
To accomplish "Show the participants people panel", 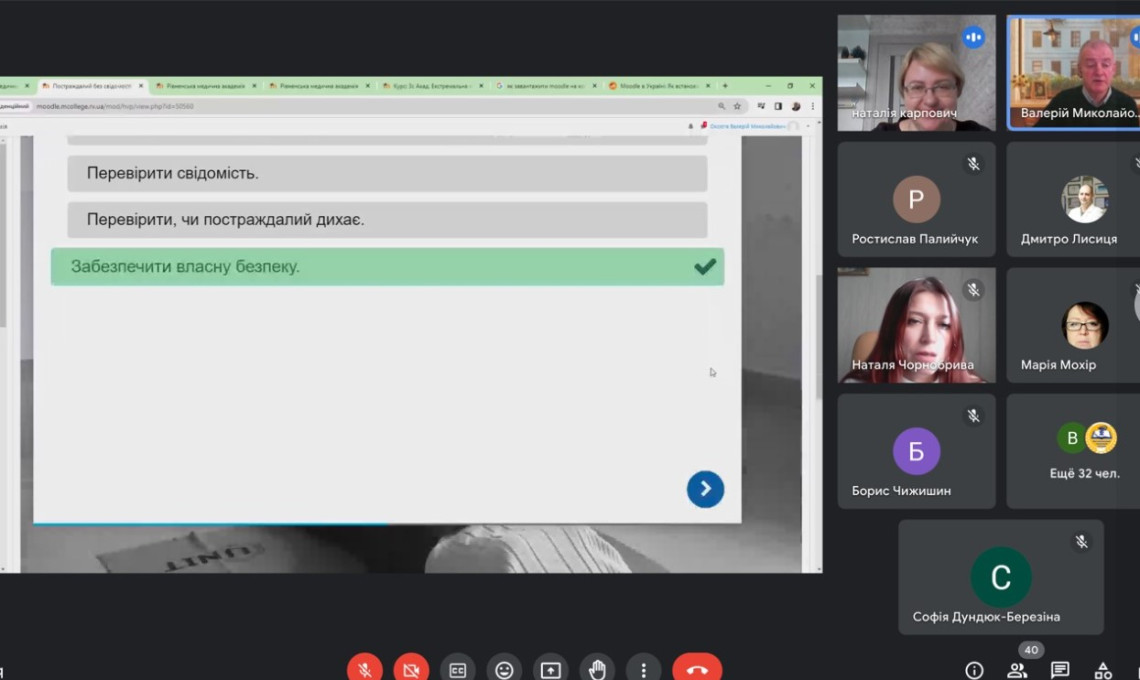I will (1017, 670).
